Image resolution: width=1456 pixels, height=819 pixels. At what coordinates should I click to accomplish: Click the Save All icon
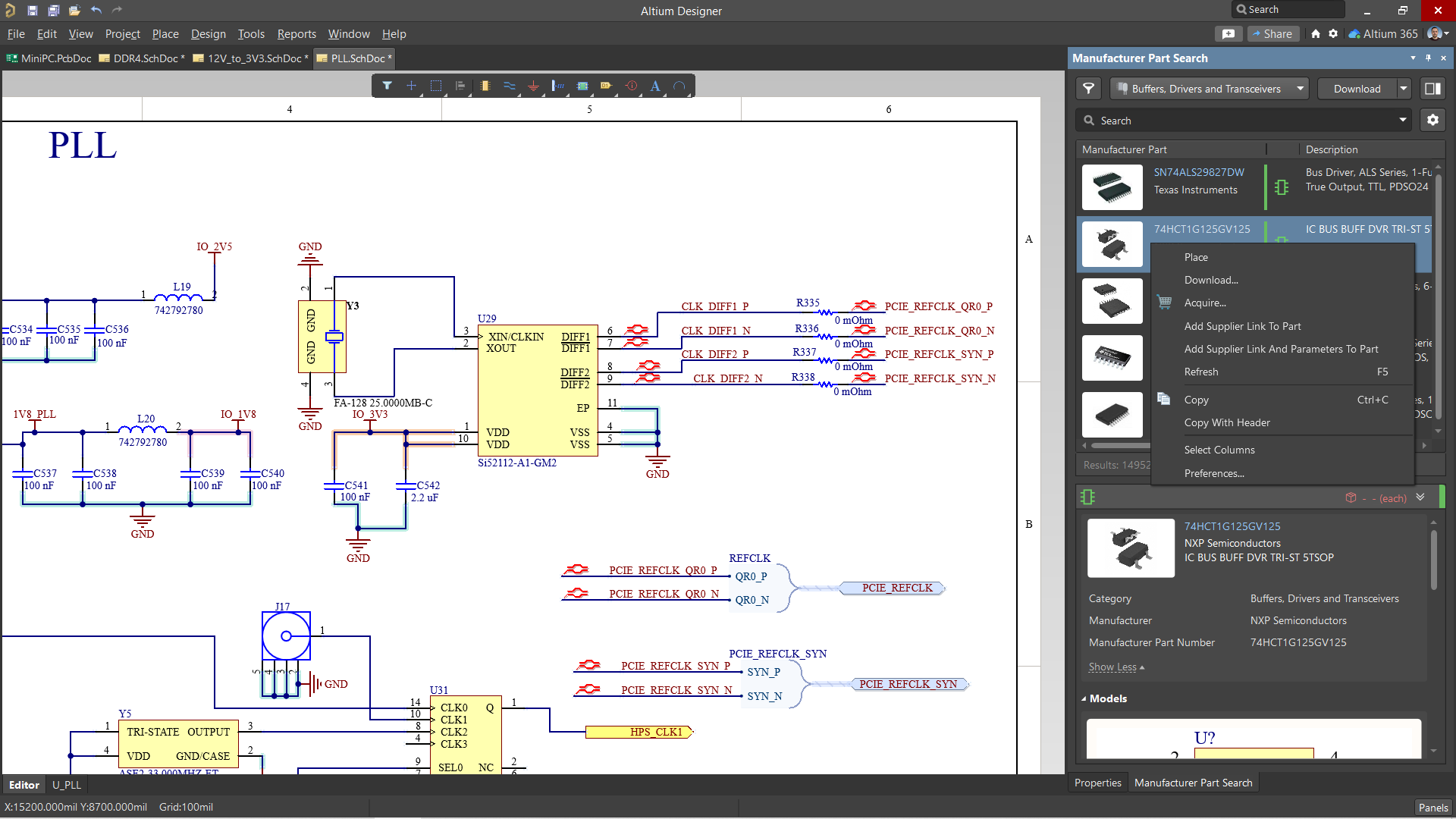[53, 11]
